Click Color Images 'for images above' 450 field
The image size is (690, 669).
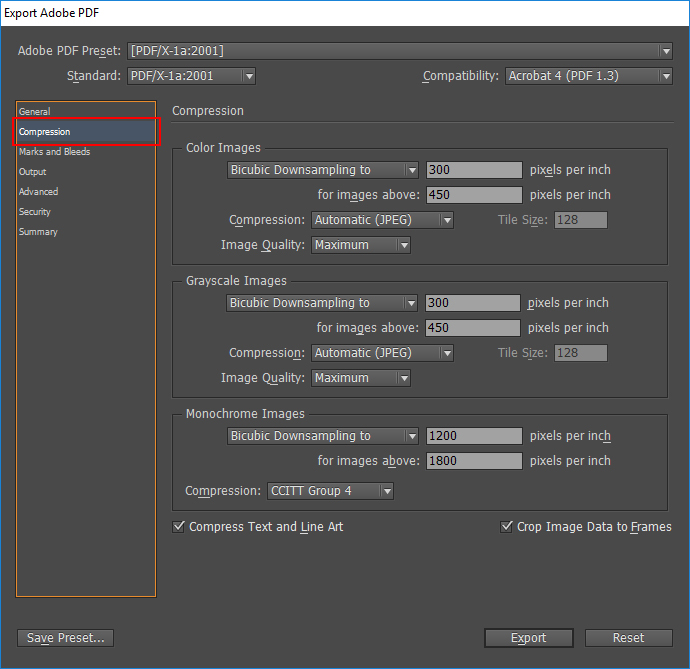[474, 195]
